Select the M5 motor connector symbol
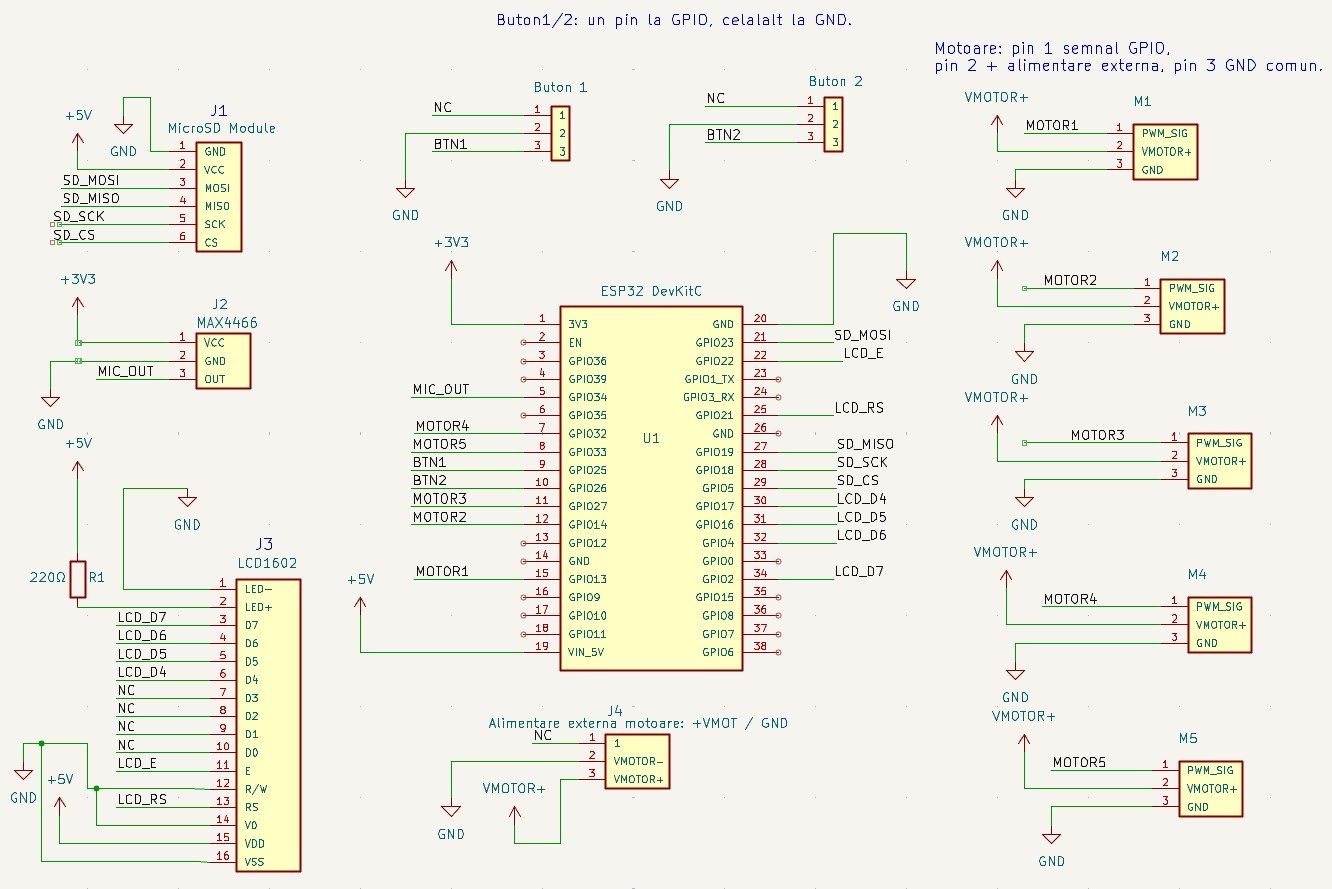 tap(1210, 789)
